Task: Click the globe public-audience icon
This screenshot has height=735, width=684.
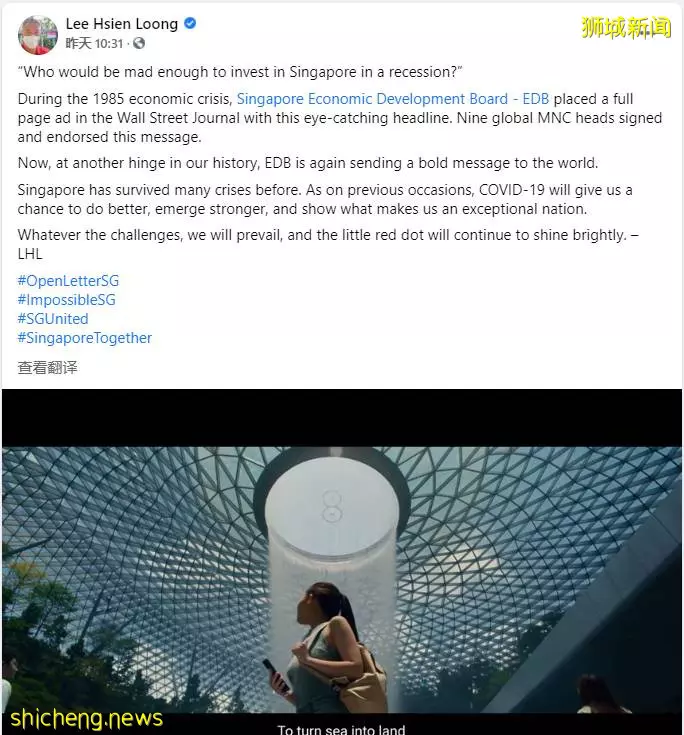Action: click(139, 43)
